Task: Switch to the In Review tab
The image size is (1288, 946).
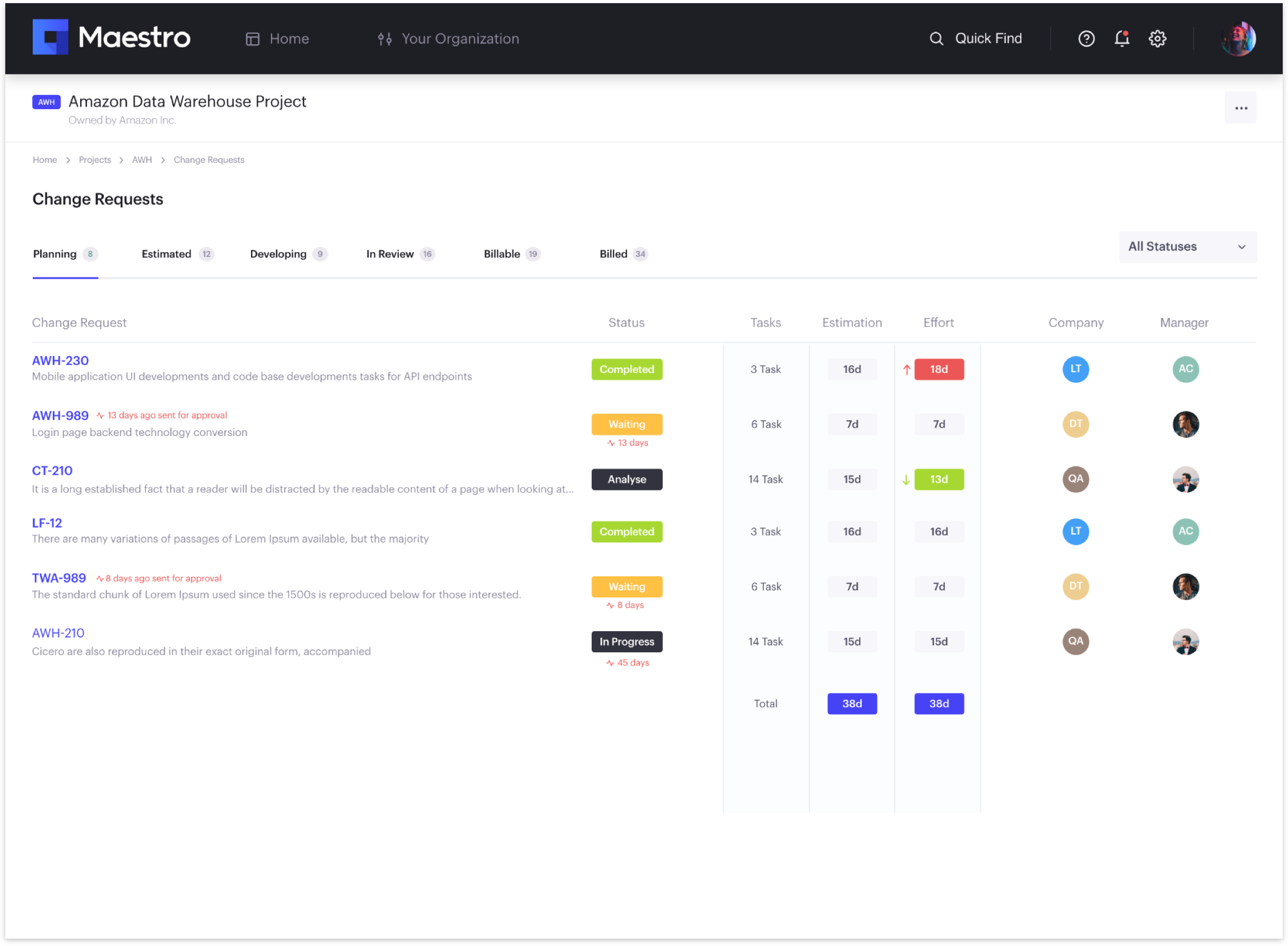Action: pyautogui.click(x=390, y=254)
